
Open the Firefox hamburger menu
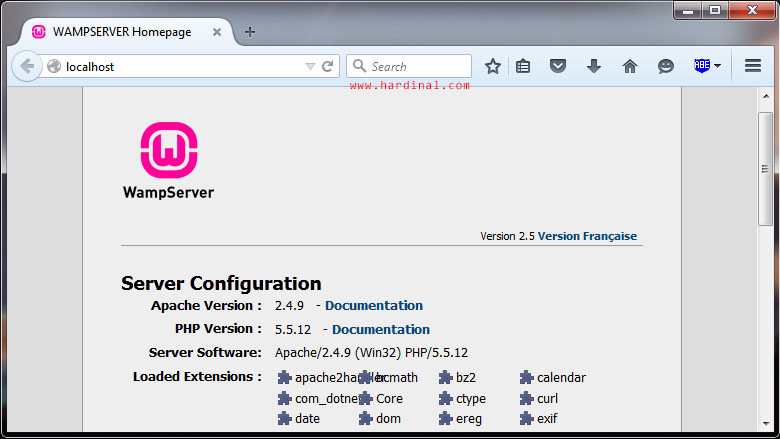[753, 66]
